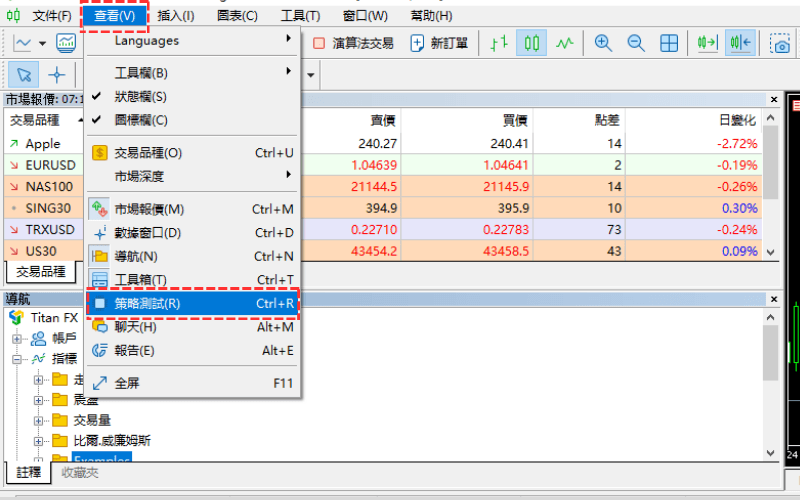Click the chart monitor toolbar icon
The width and height of the screenshot is (800, 500).
point(66,43)
